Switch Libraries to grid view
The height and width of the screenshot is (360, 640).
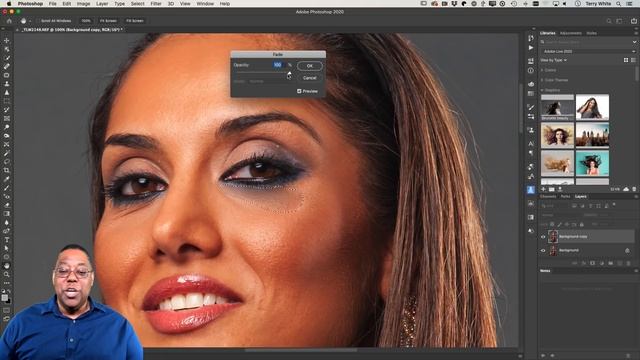626,60
